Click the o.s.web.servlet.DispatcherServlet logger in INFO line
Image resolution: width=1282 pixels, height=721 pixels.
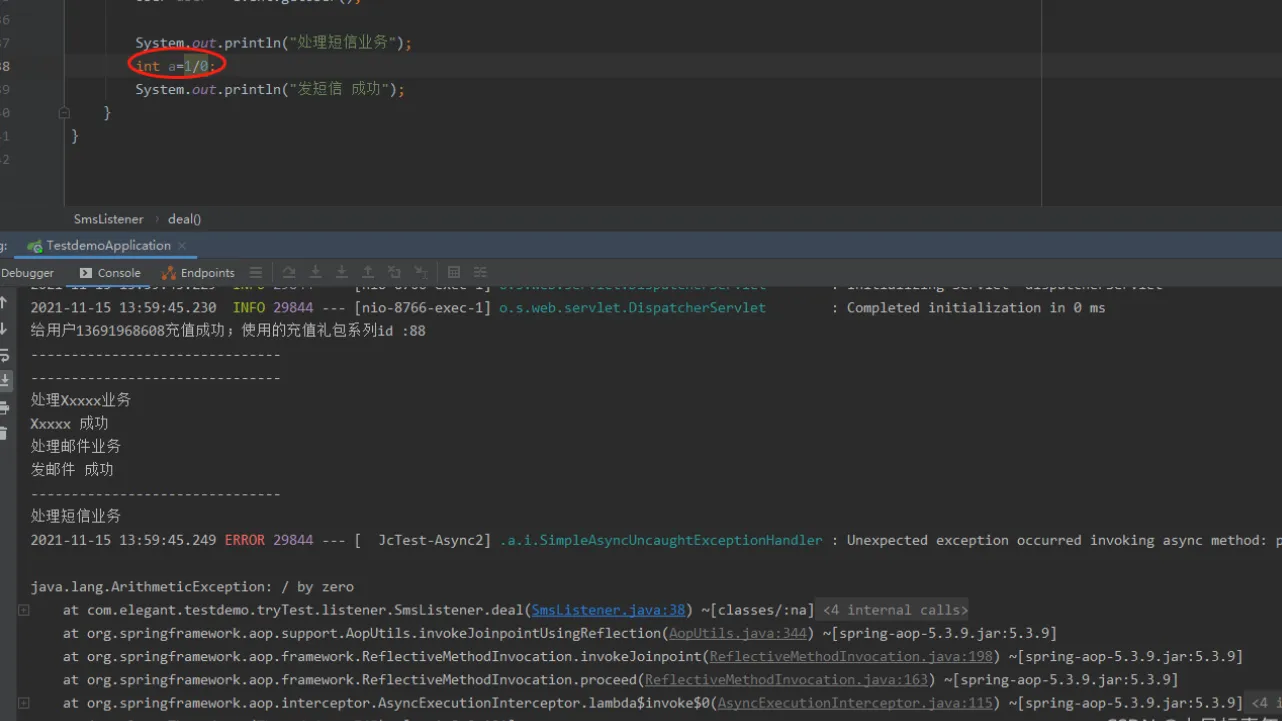pyautogui.click(x=632, y=308)
